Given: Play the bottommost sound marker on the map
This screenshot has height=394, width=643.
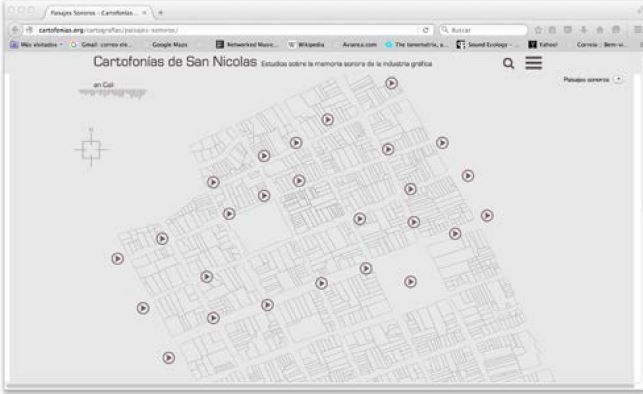Looking at the screenshot, I should click(169, 358).
